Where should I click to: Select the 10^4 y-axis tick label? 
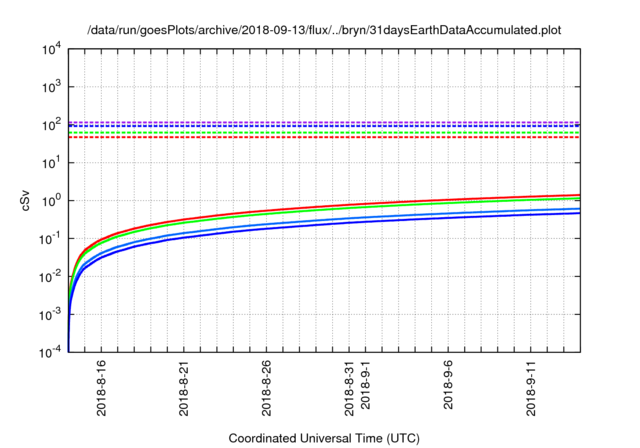click(x=51, y=49)
